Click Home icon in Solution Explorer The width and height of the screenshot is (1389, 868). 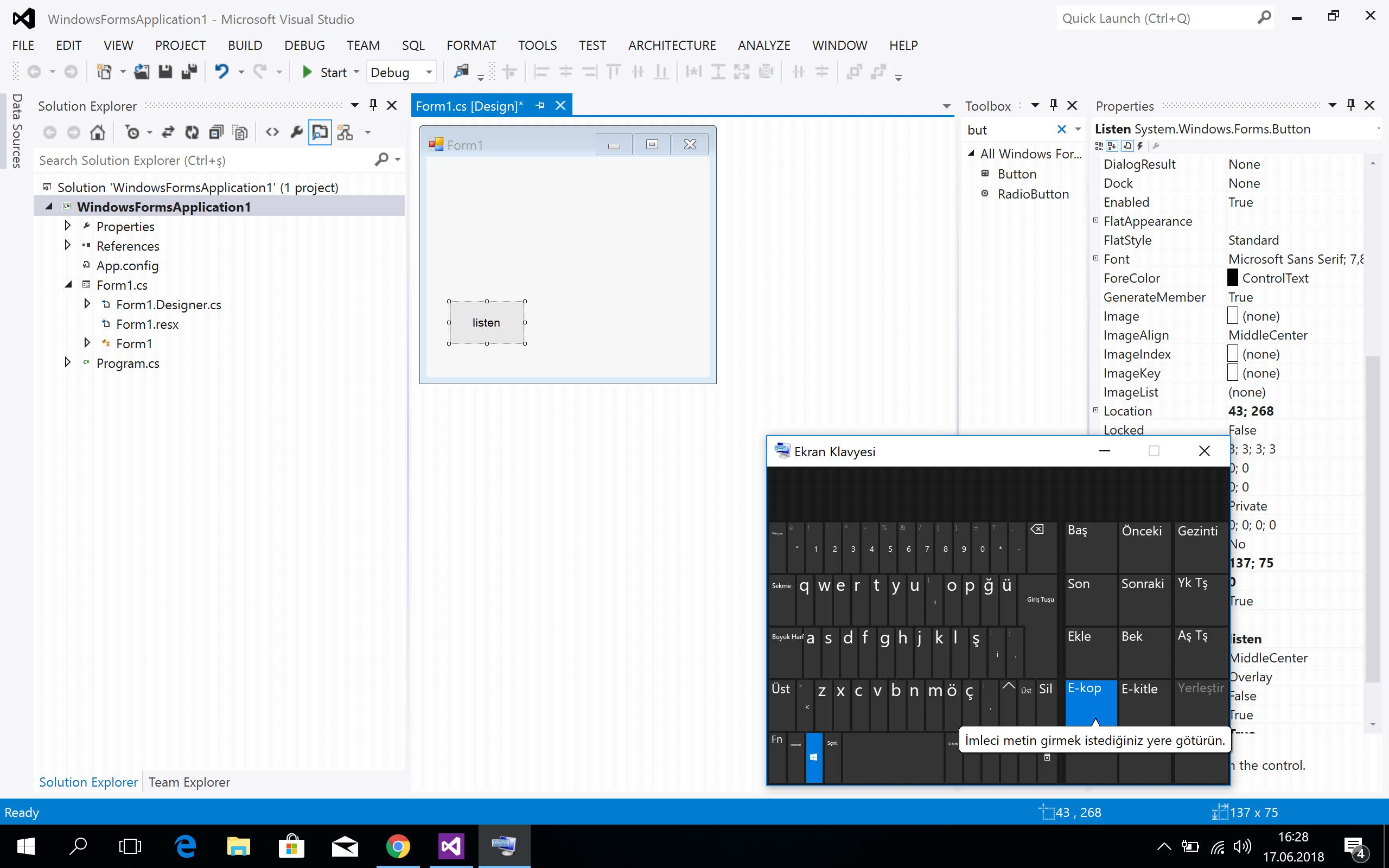[98, 132]
